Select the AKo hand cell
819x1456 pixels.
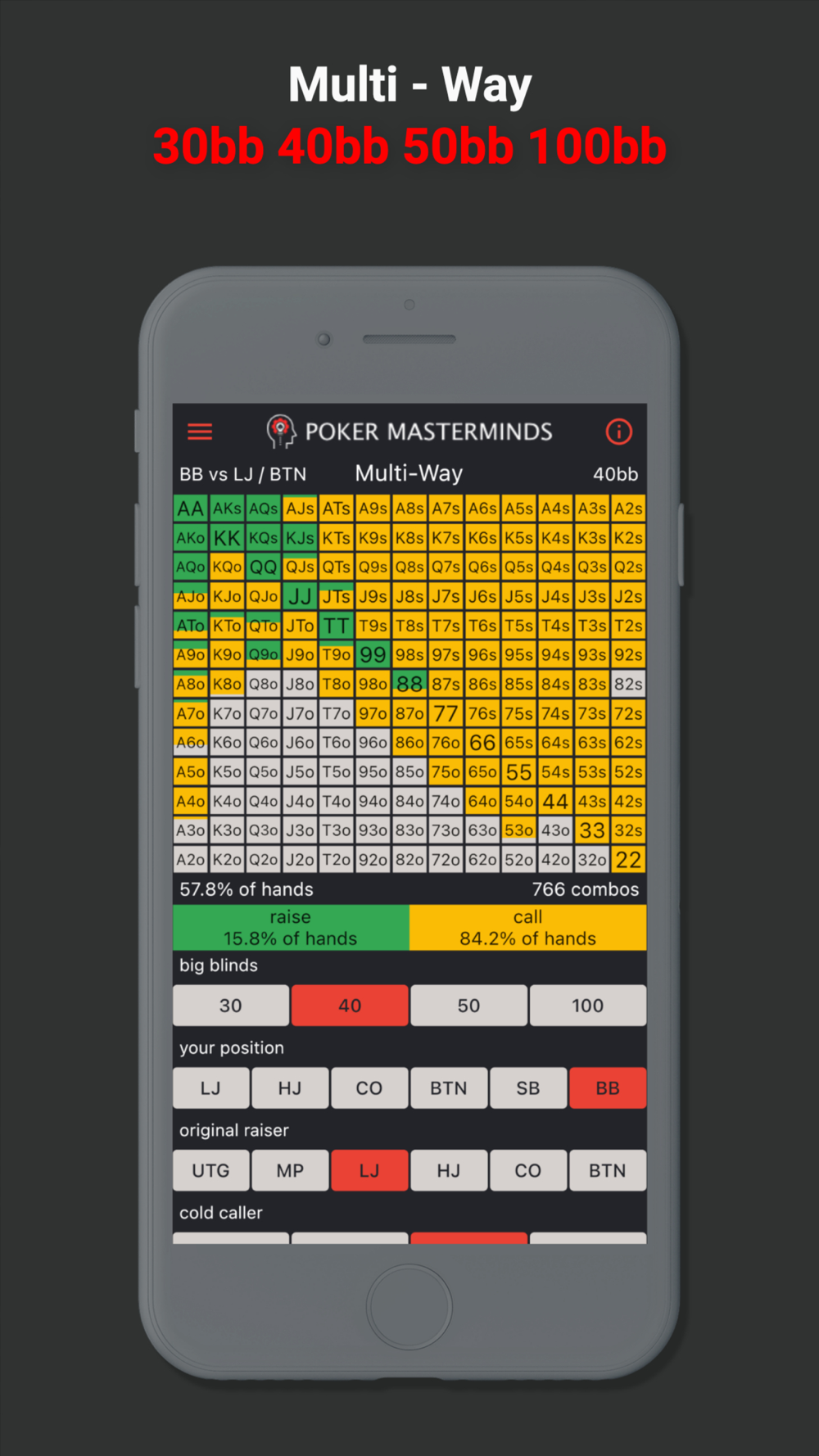coord(191,538)
